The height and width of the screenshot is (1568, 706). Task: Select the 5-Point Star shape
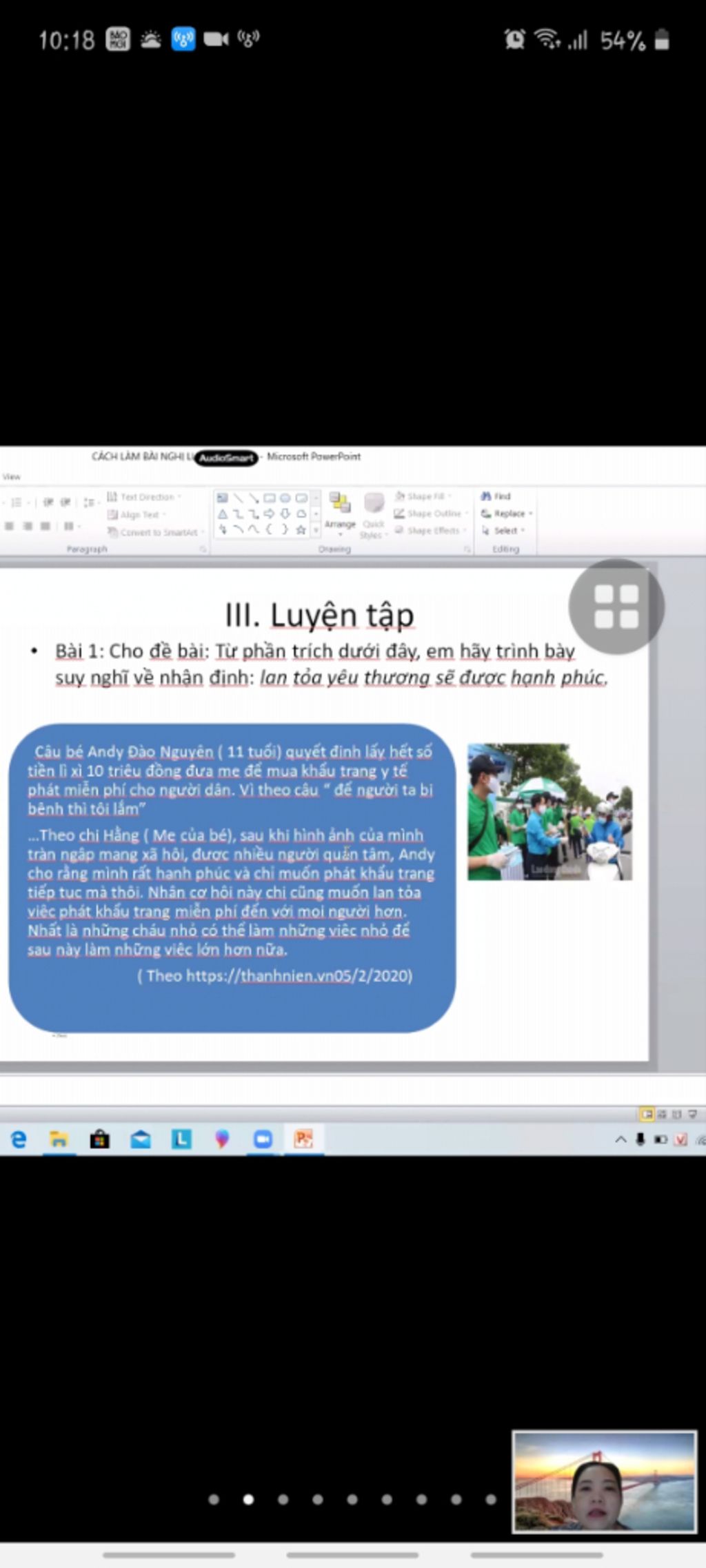301,530
